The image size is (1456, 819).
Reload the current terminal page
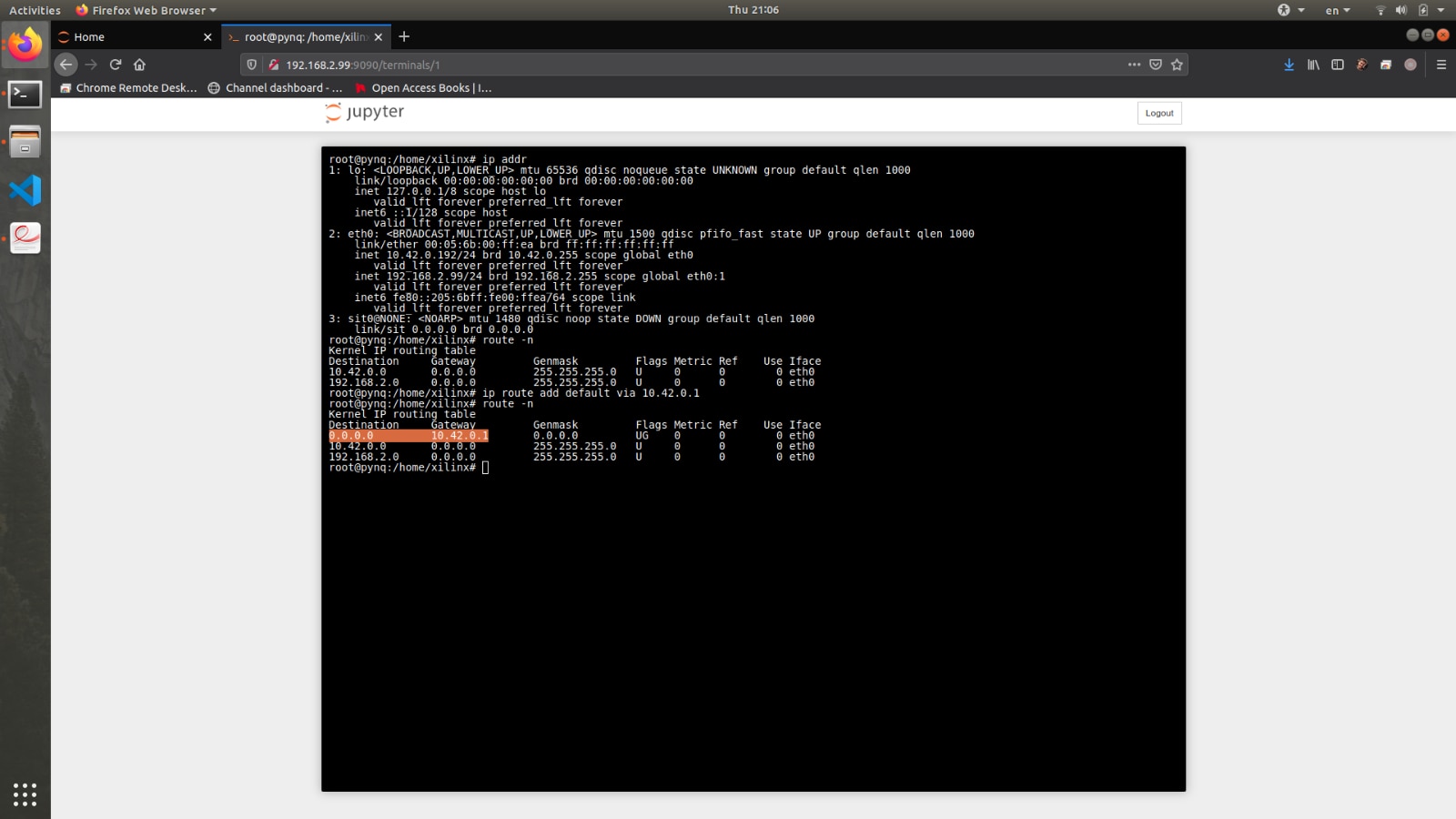coord(116,65)
